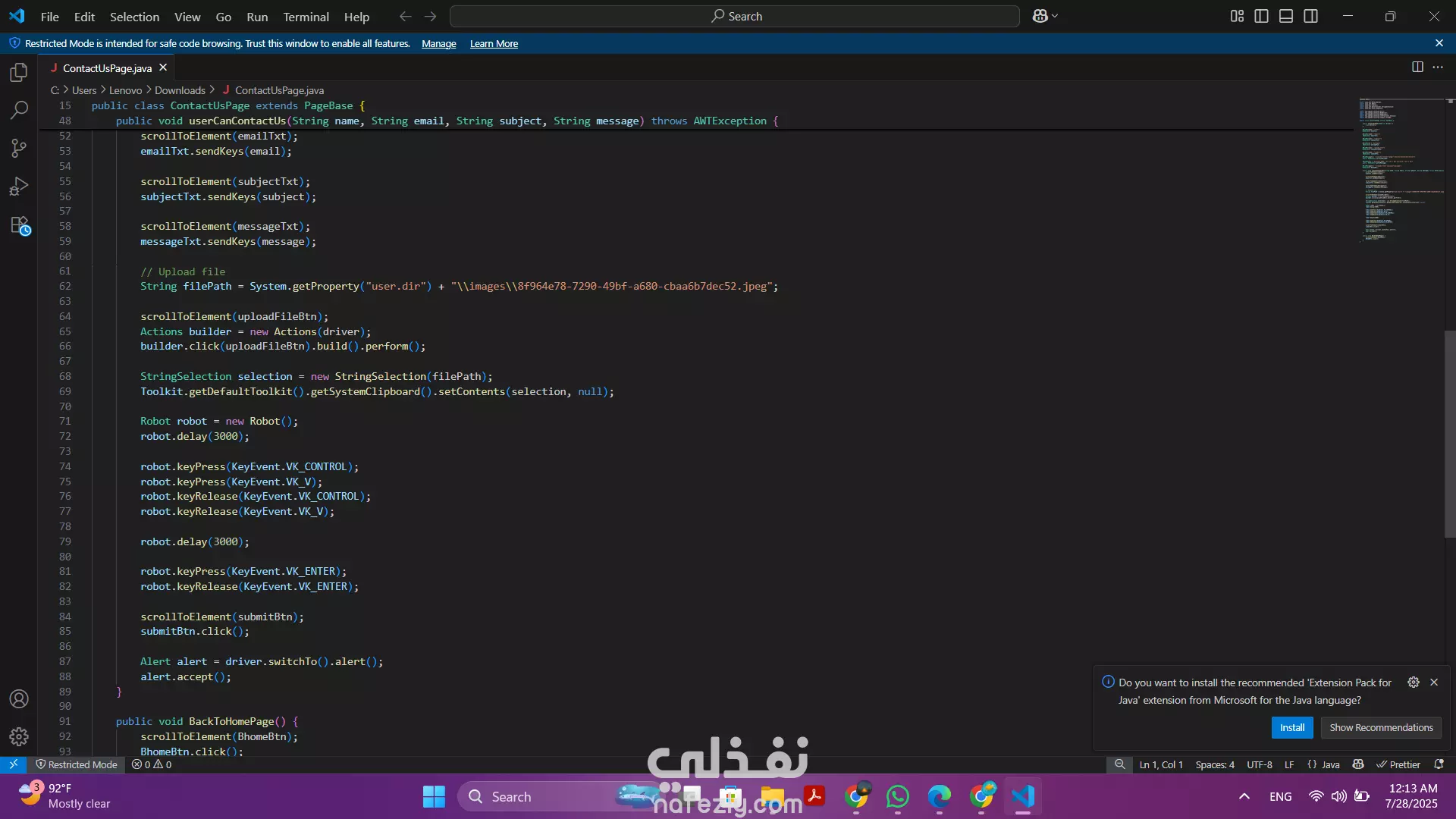Click the zoom magnifier status icon
The image size is (1456, 819).
click(1119, 764)
